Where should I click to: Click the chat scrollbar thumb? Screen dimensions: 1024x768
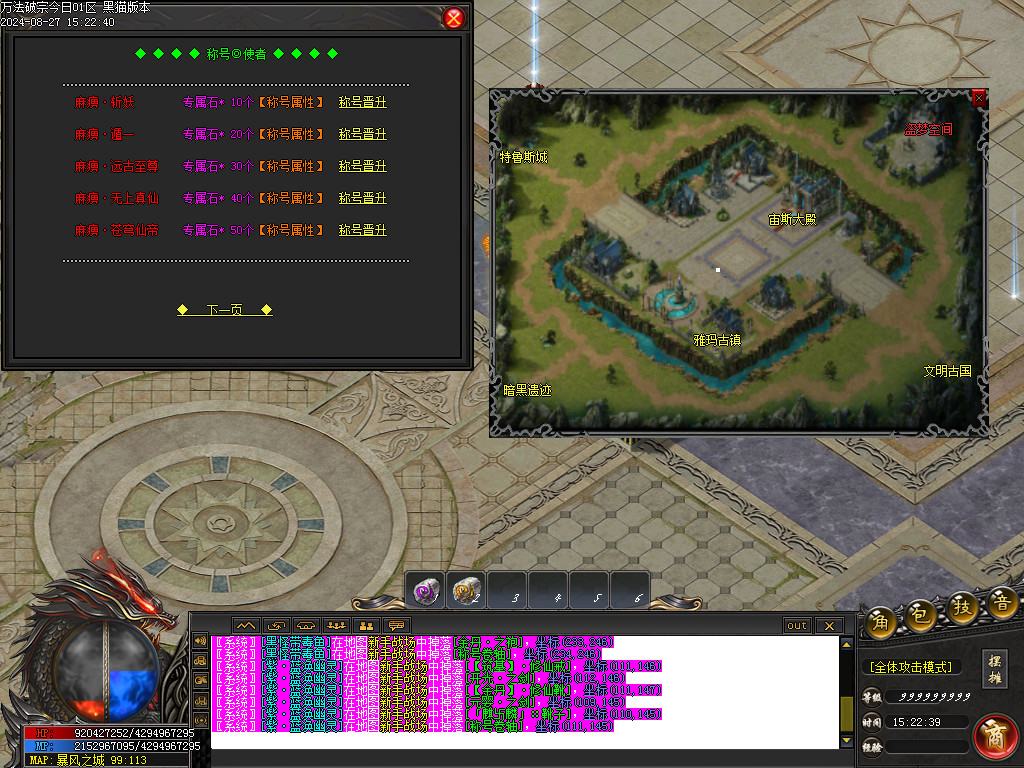point(846,712)
